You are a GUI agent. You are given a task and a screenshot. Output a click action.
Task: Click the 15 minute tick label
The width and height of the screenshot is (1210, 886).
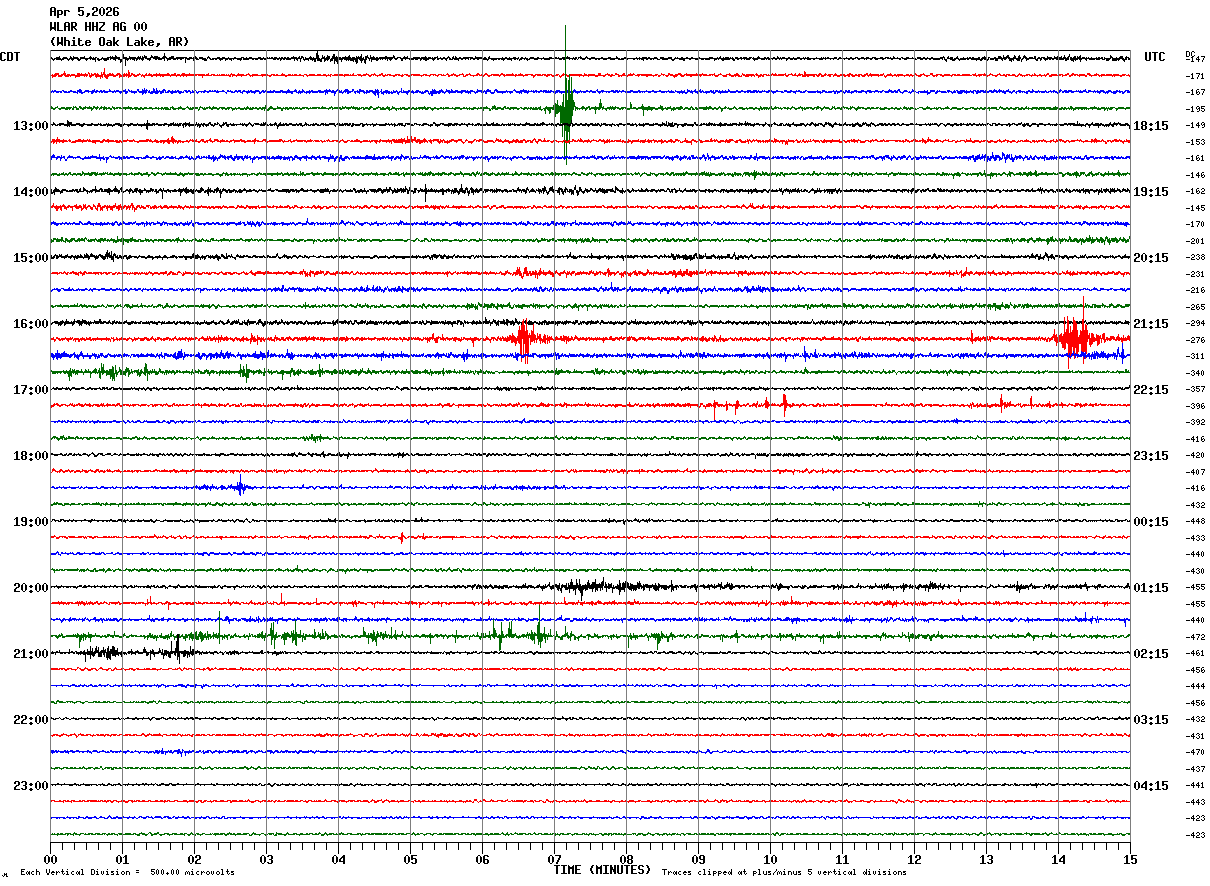pos(1129,859)
